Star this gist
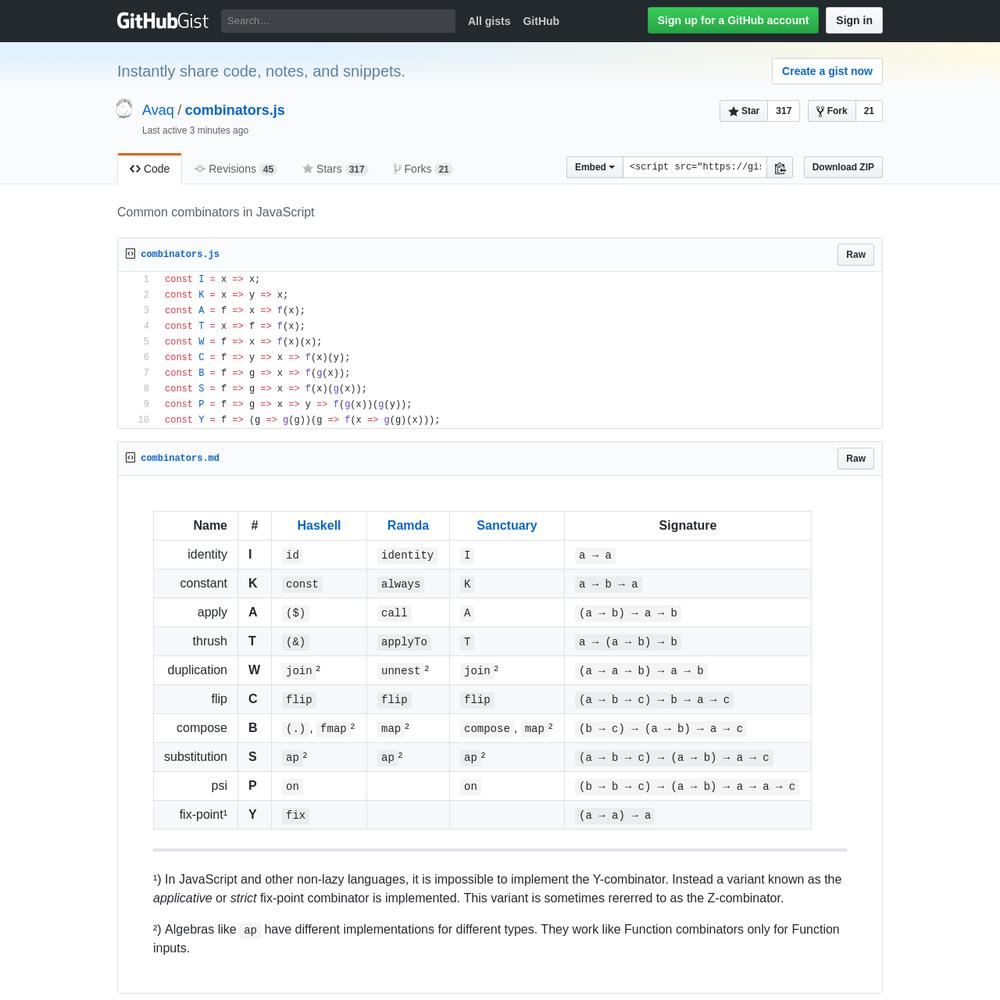This screenshot has height=1000, width=1000. [744, 111]
